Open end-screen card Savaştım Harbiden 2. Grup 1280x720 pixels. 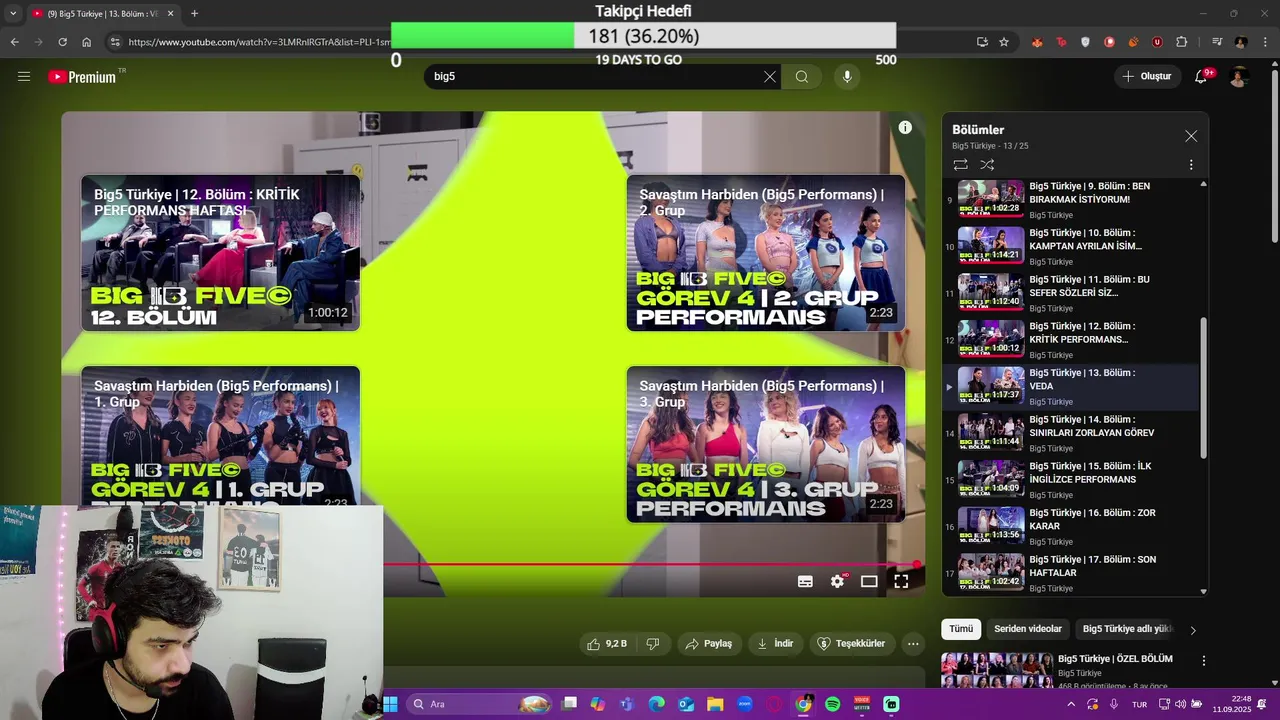tap(766, 253)
